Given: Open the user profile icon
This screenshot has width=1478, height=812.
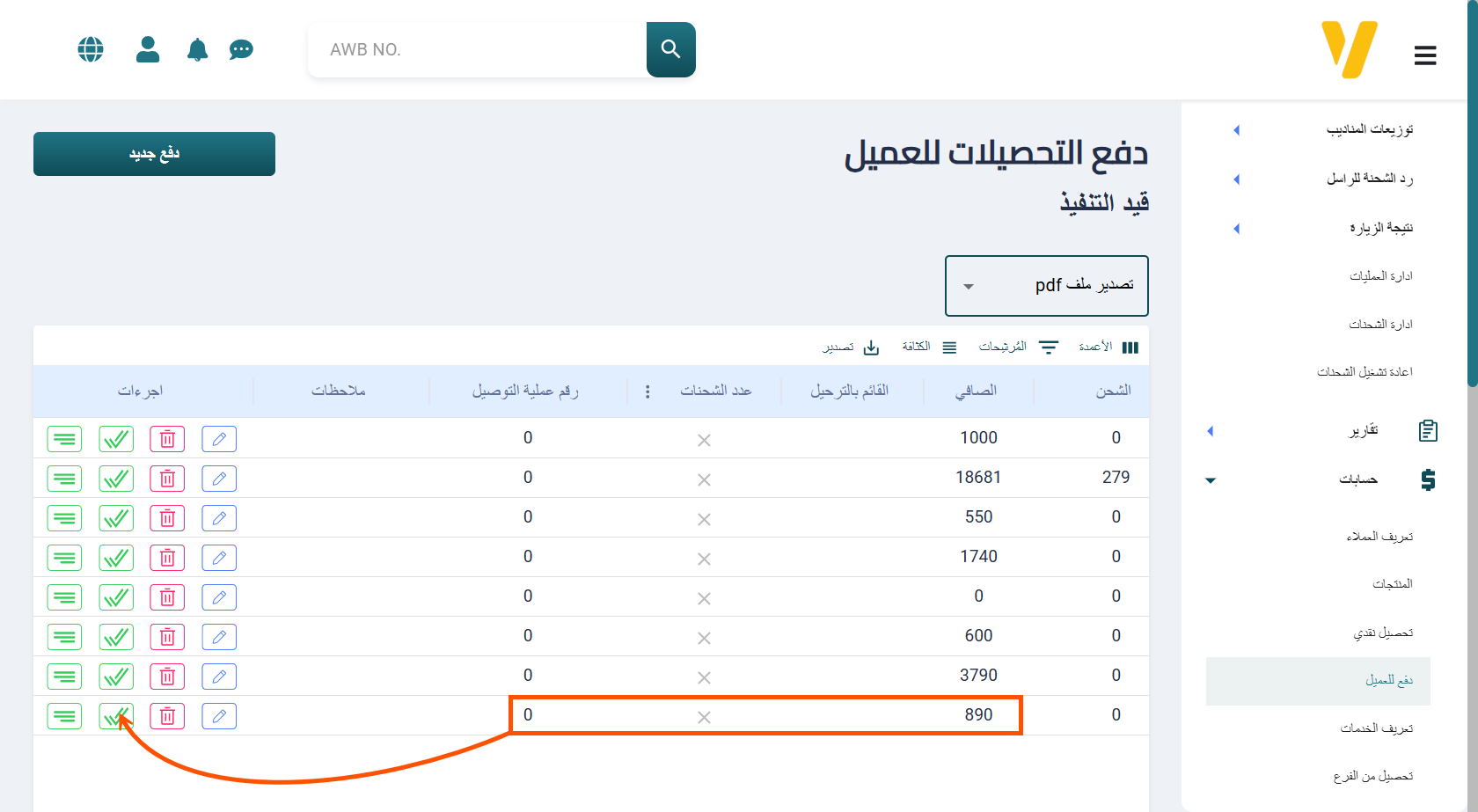Looking at the screenshot, I should [148, 49].
